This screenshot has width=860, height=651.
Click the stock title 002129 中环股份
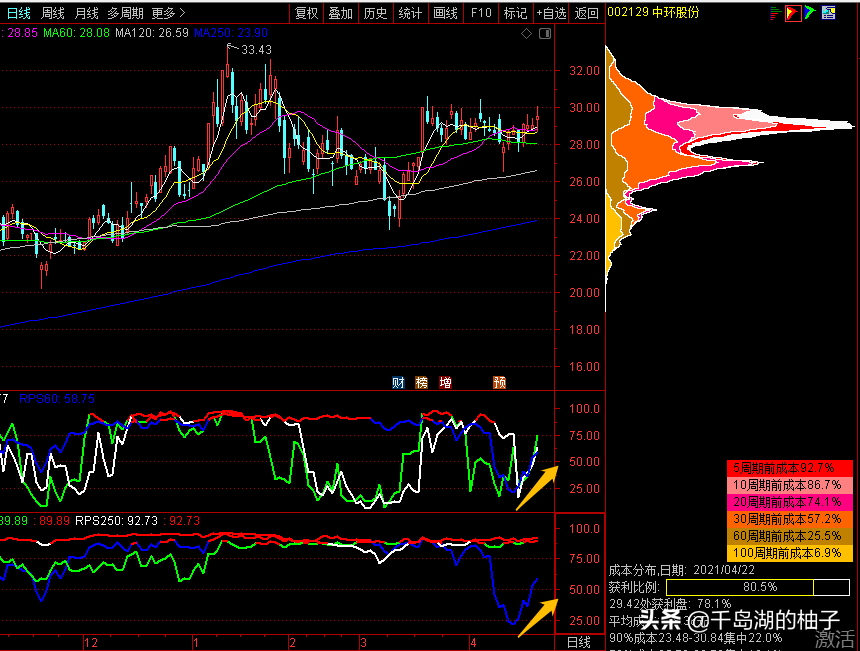[653, 12]
